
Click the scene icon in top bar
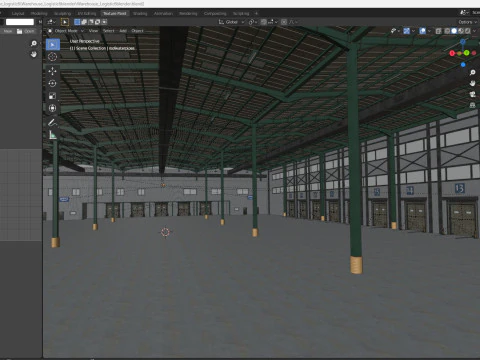[464, 12]
